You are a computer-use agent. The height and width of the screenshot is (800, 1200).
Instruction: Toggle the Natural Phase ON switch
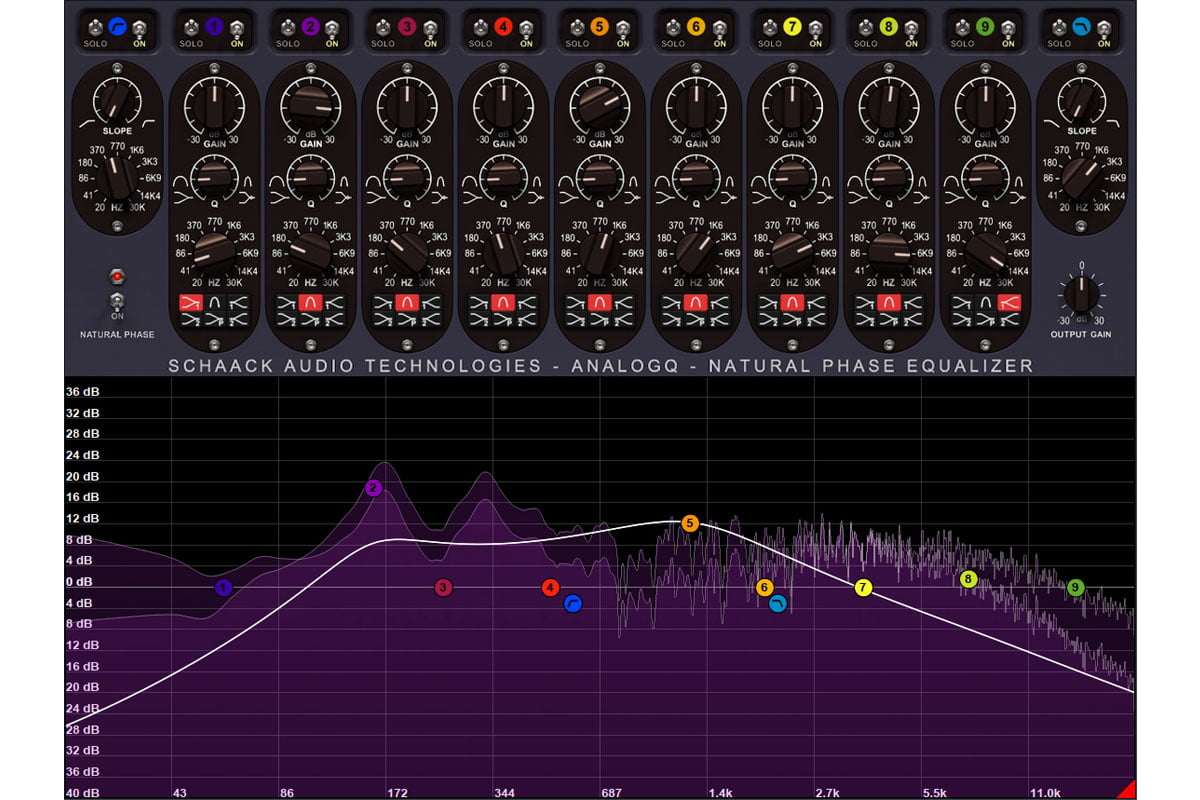(117, 301)
